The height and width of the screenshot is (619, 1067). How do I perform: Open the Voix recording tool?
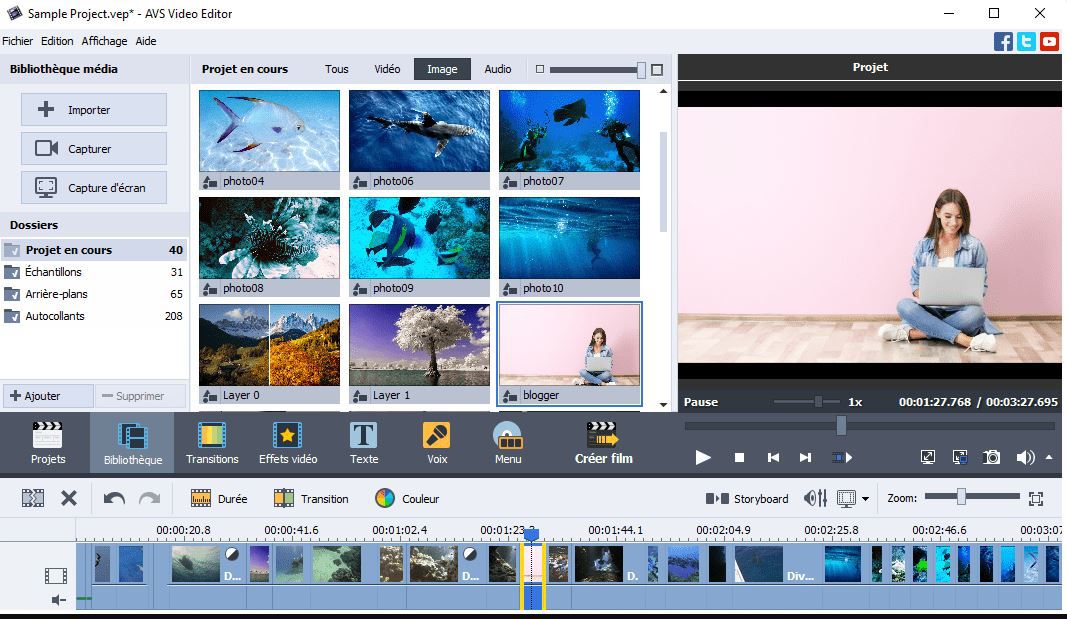click(436, 443)
